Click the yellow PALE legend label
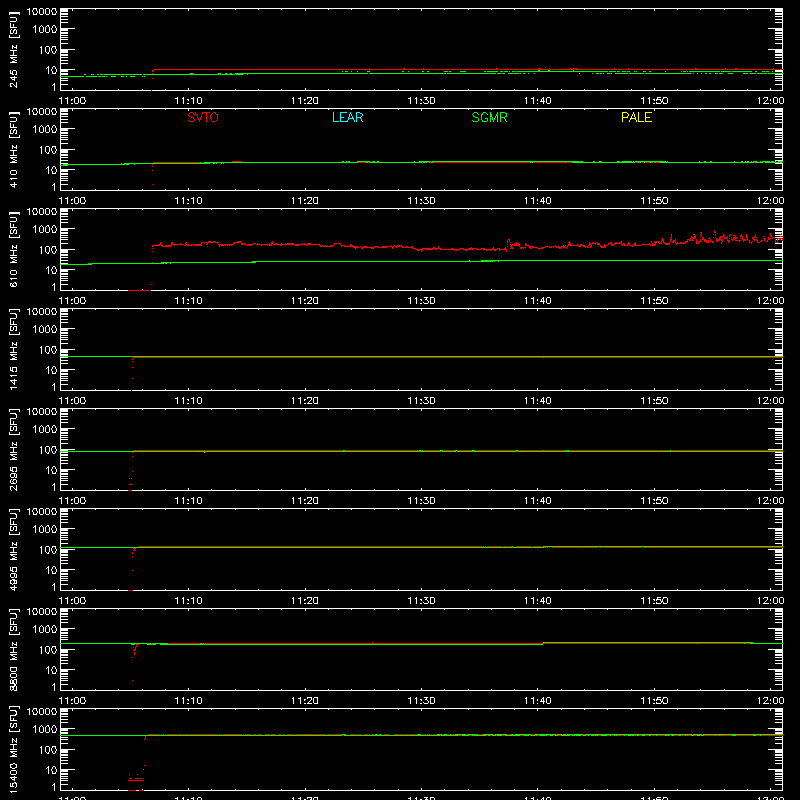 tap(636, 117)
